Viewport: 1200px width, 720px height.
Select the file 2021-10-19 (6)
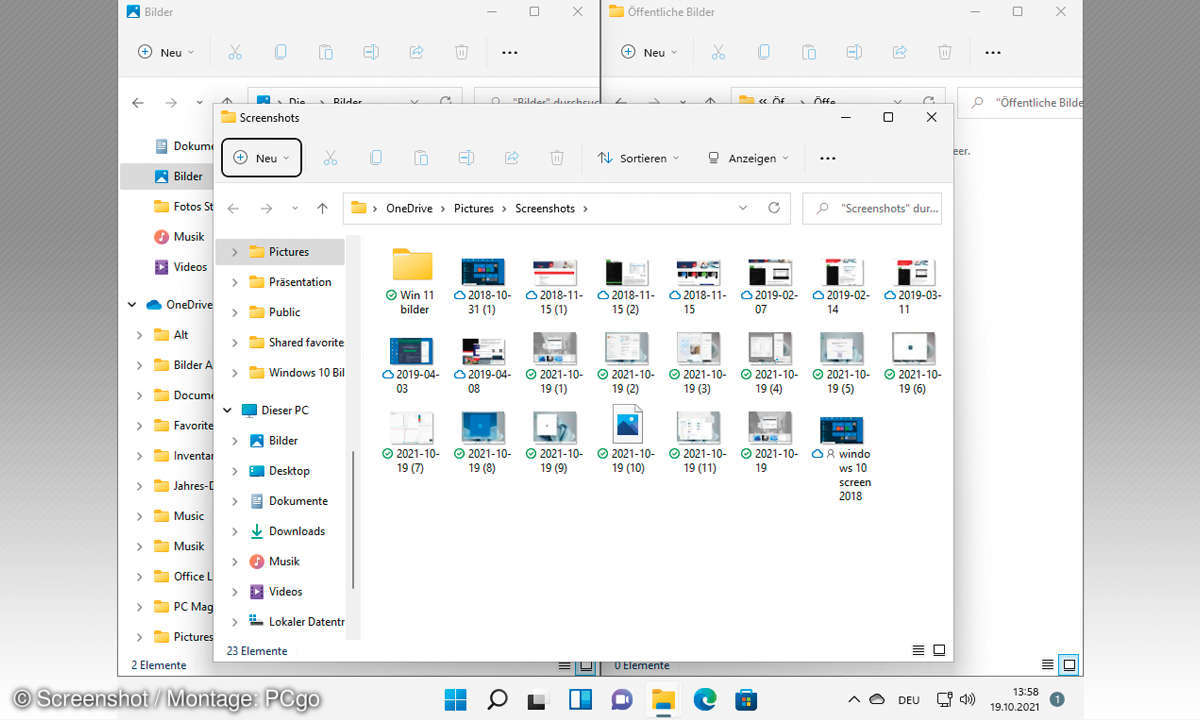click(x=914, y=365)
